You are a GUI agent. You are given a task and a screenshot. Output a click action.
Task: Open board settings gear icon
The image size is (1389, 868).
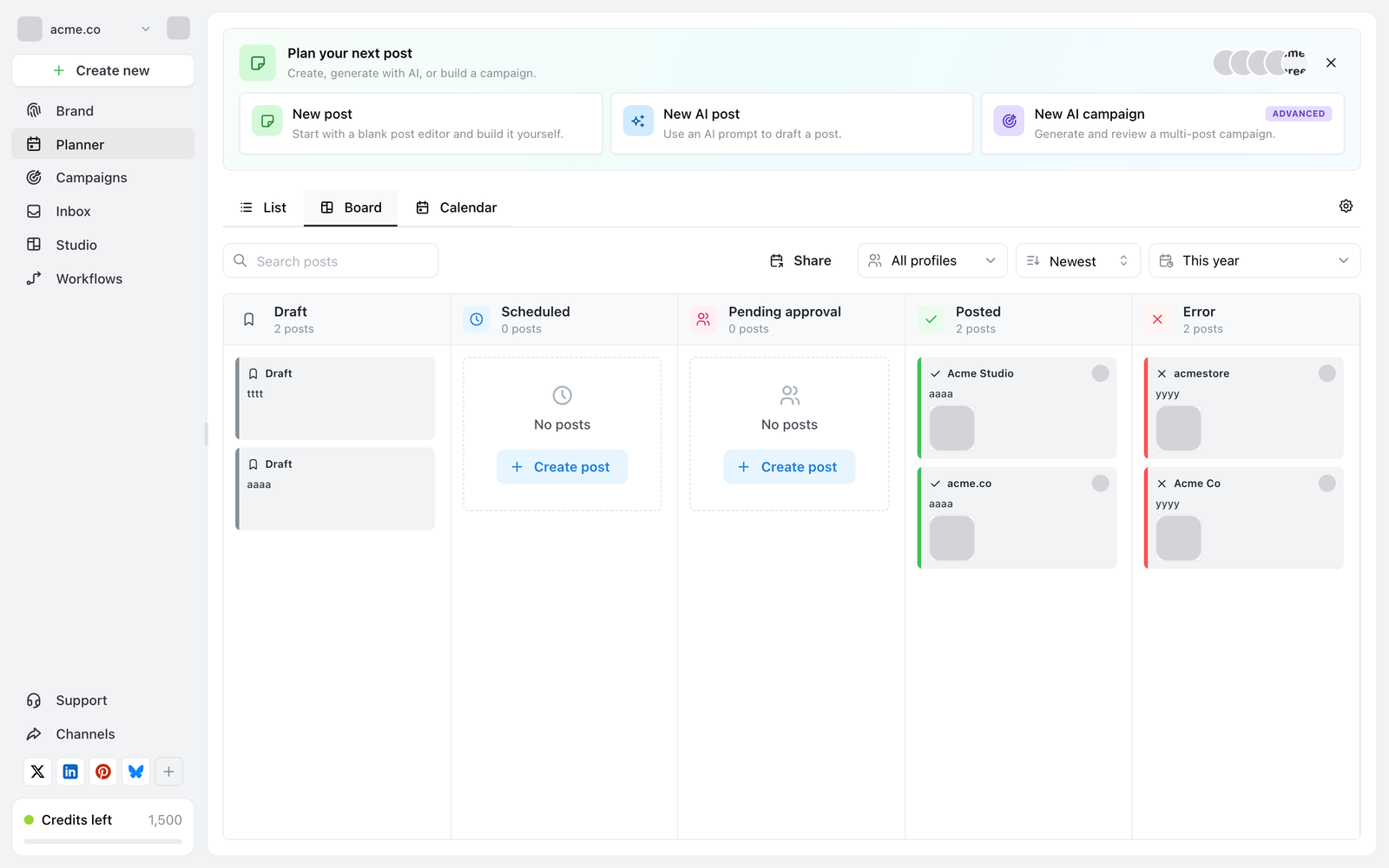pyautogui.click(x=1346, y=207)
